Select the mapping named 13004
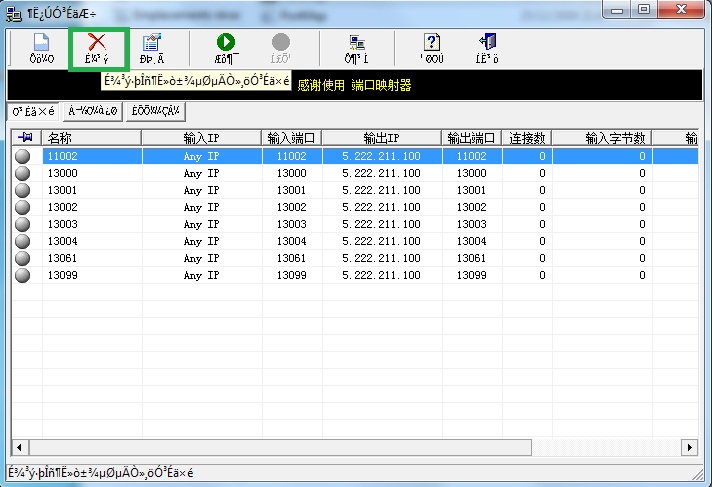Screen dimensions: 712x487 coord(62,241)
